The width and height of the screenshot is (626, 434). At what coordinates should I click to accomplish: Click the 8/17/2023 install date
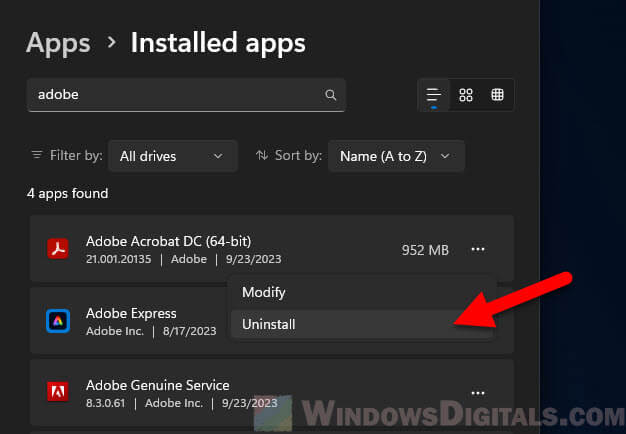(x=190, y=331)
